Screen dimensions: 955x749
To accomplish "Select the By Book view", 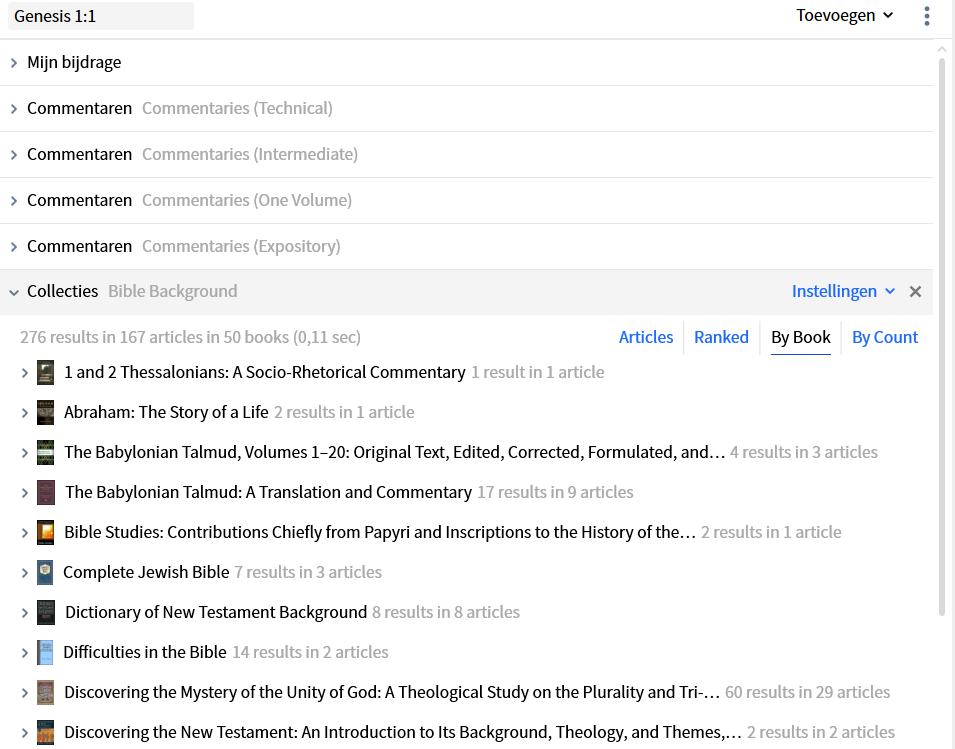I will point(800,337).
